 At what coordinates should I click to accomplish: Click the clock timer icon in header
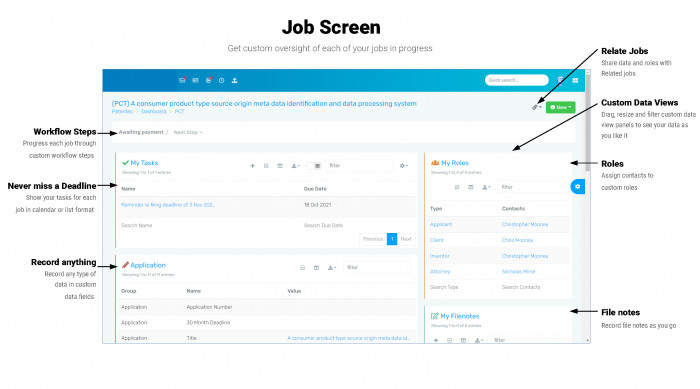click(221, 80)
